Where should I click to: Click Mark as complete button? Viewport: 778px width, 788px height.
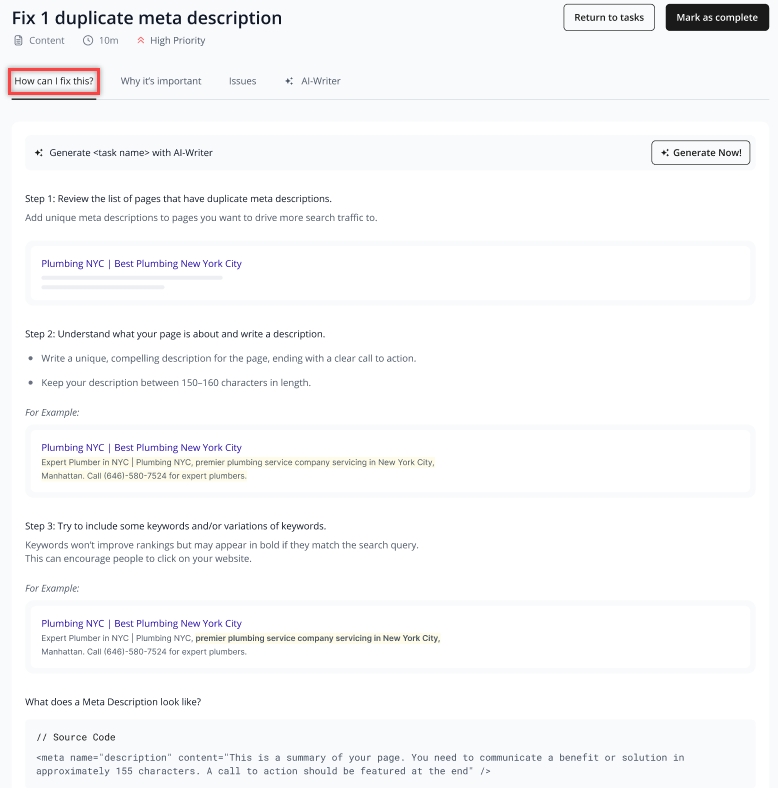(x=717, y=18)
